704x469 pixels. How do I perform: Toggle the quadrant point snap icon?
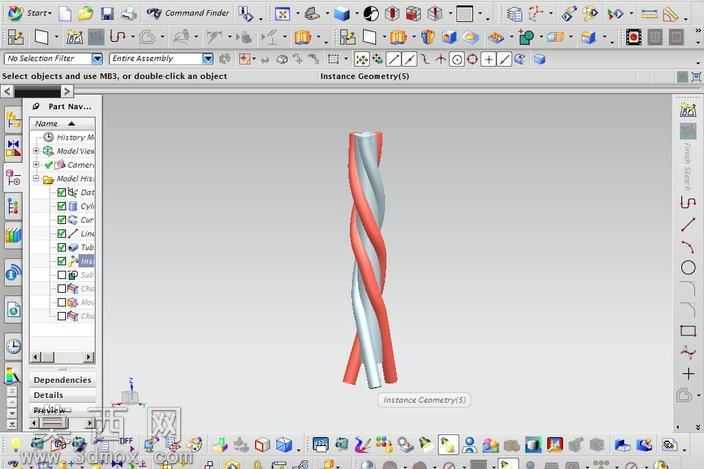tap(472, 59)
